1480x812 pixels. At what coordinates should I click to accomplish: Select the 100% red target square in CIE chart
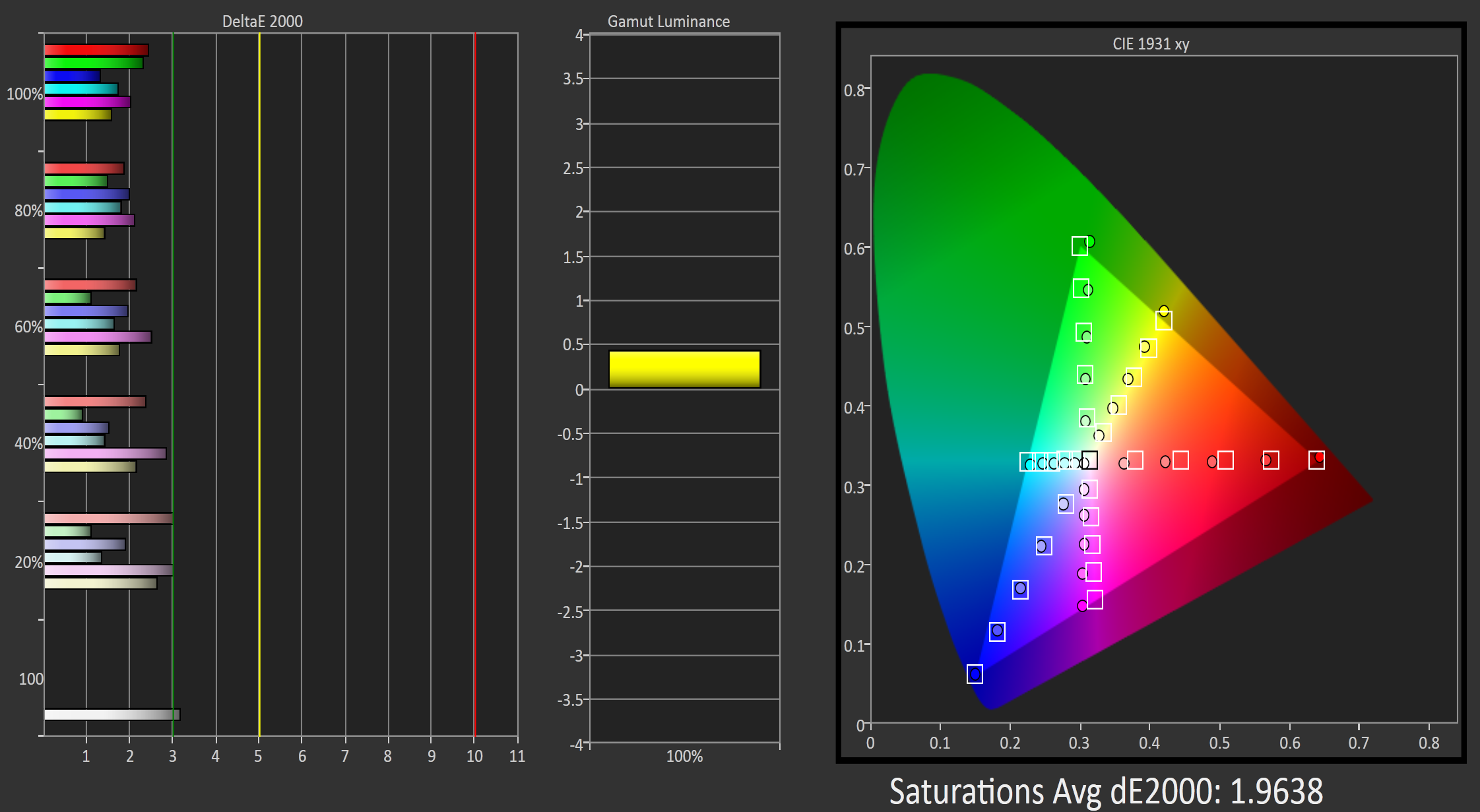tap(1316, 460)
